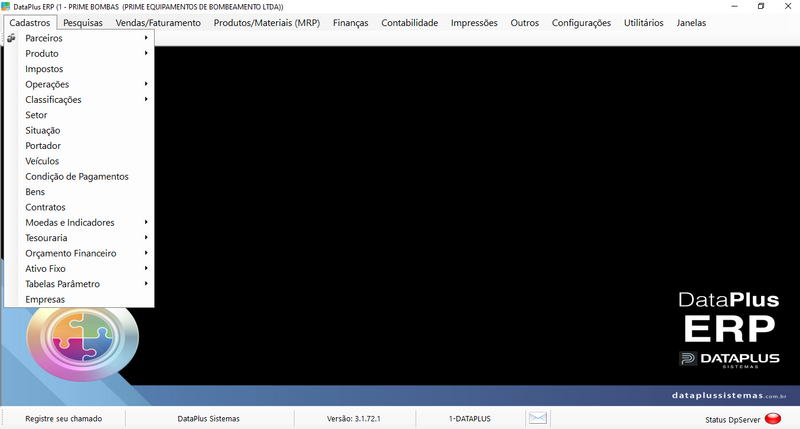Screen dimensions: 800x429
Task: Click the DataPlus puzzle logo
Action: (x=83, y=338)
